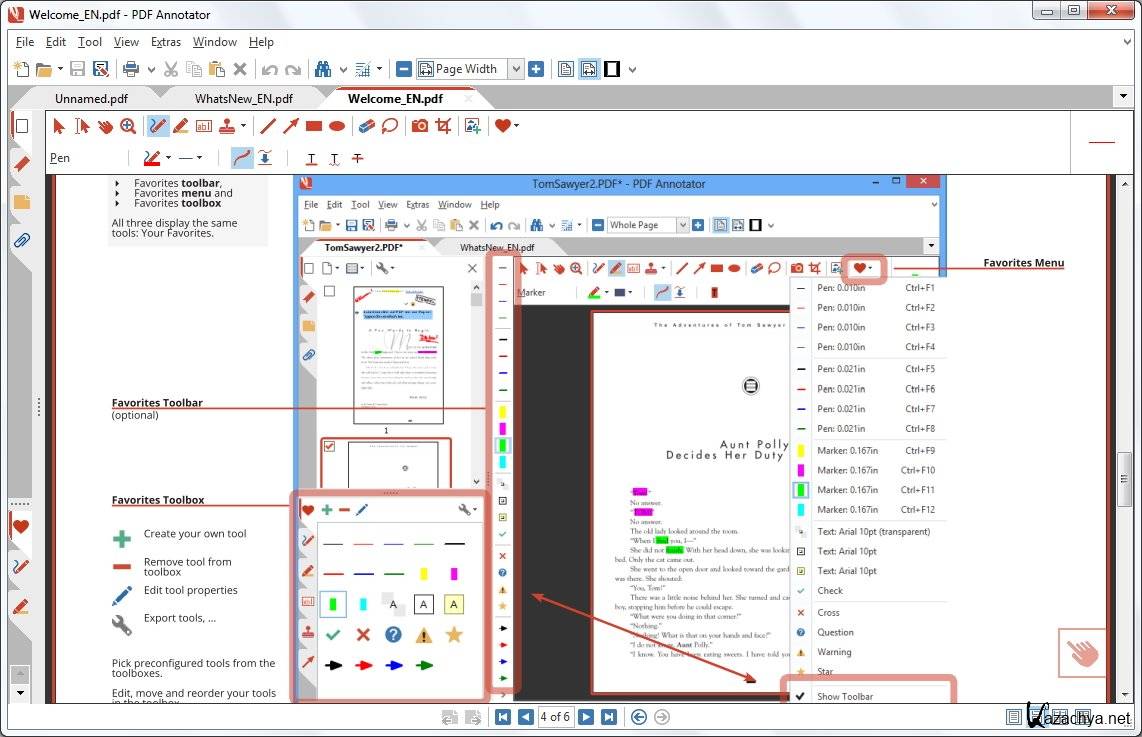Image resolution: width=1142 pixels, height=737 pixels.
Task: Pick the Eraser tool
Action: (x=366, y=126)
